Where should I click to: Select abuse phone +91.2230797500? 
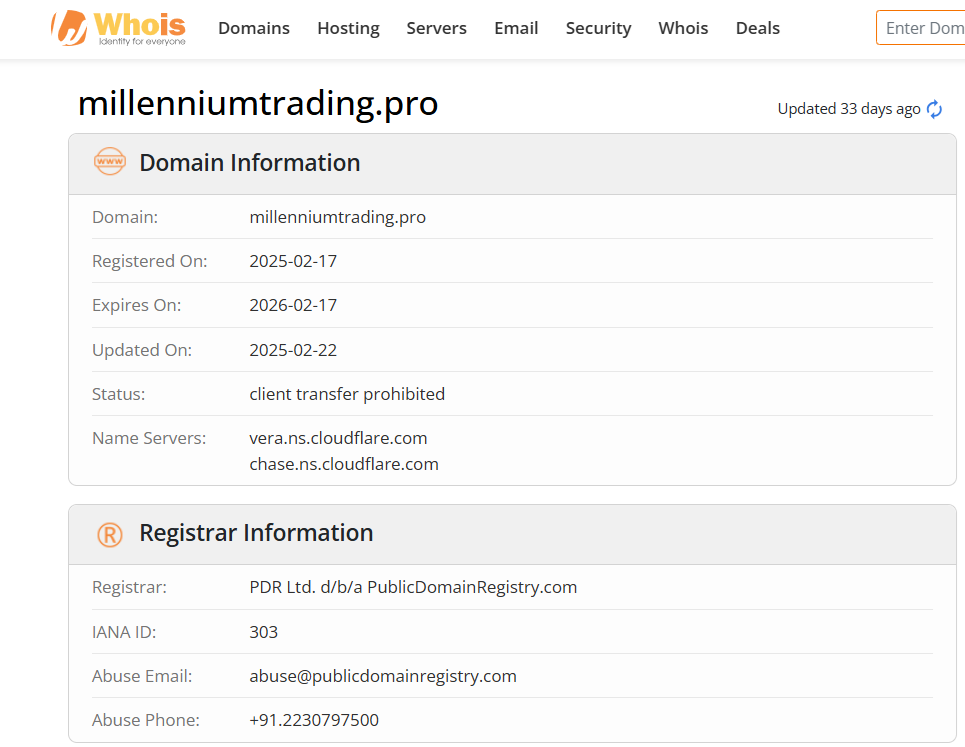coord(314,720)
